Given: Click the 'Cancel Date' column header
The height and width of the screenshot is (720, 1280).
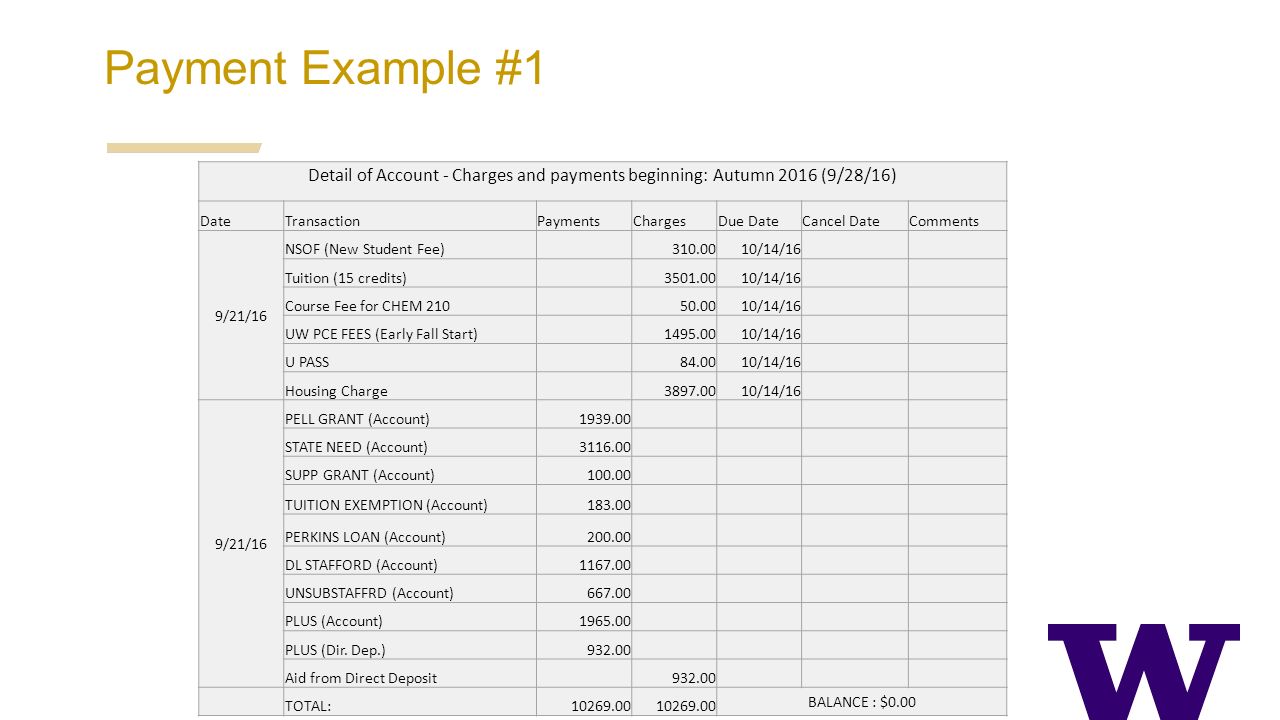Looking at the screenshot, I should (841, 221).
